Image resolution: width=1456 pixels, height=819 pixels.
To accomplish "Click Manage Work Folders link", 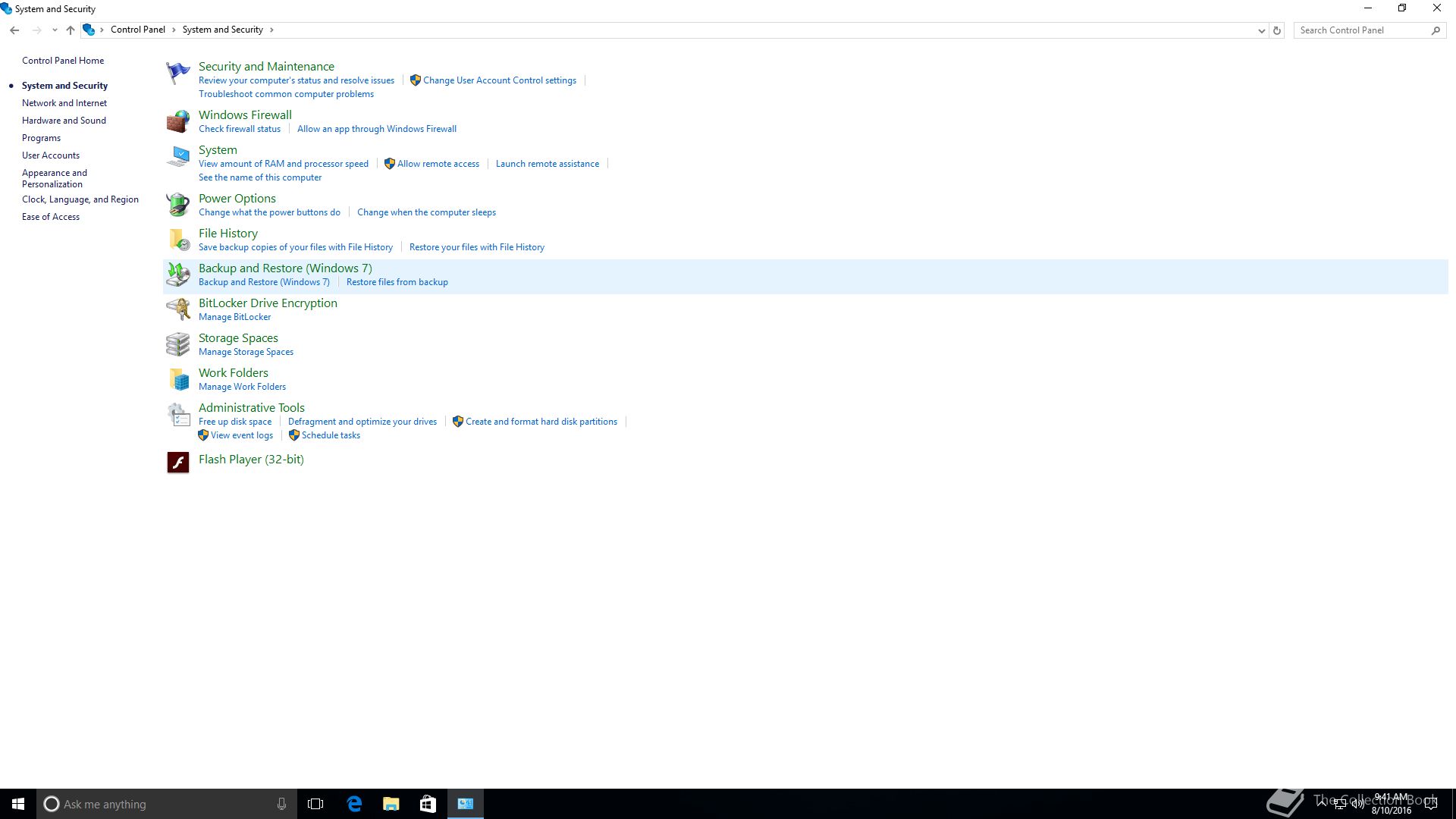I will (x=242, y=387).
